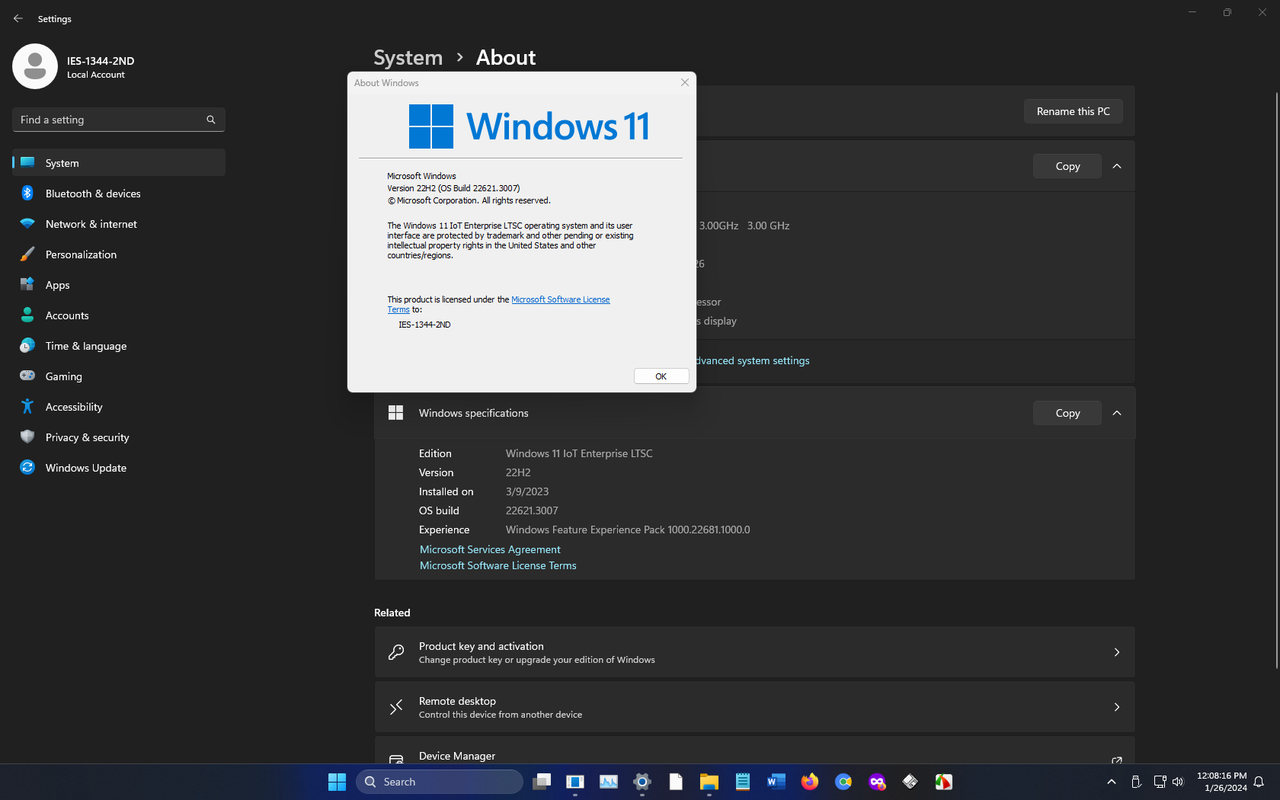Open the performance monitor taskbar icon
Viewport: 1280px width, 800px height.
[x=608, y=782]
